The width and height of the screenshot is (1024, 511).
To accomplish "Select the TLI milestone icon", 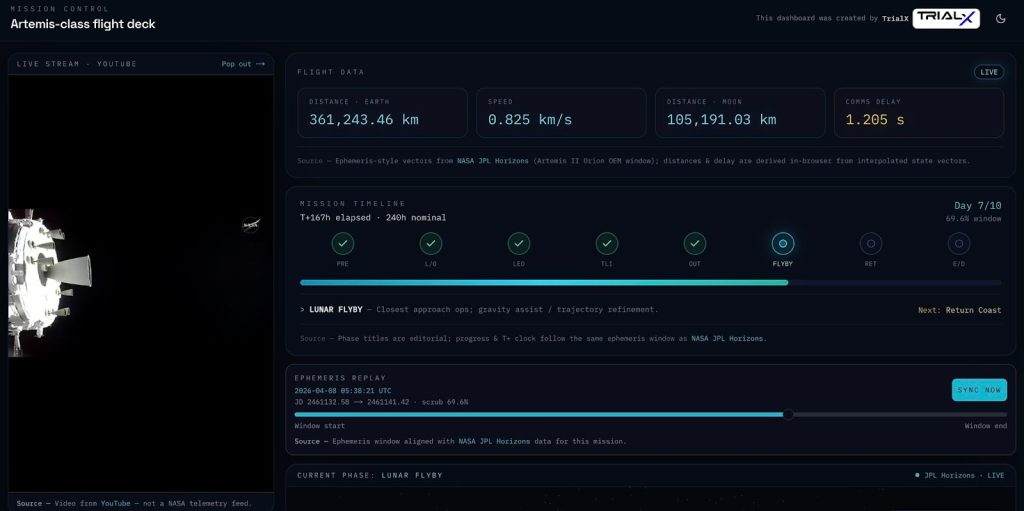I will click(607, 243).
